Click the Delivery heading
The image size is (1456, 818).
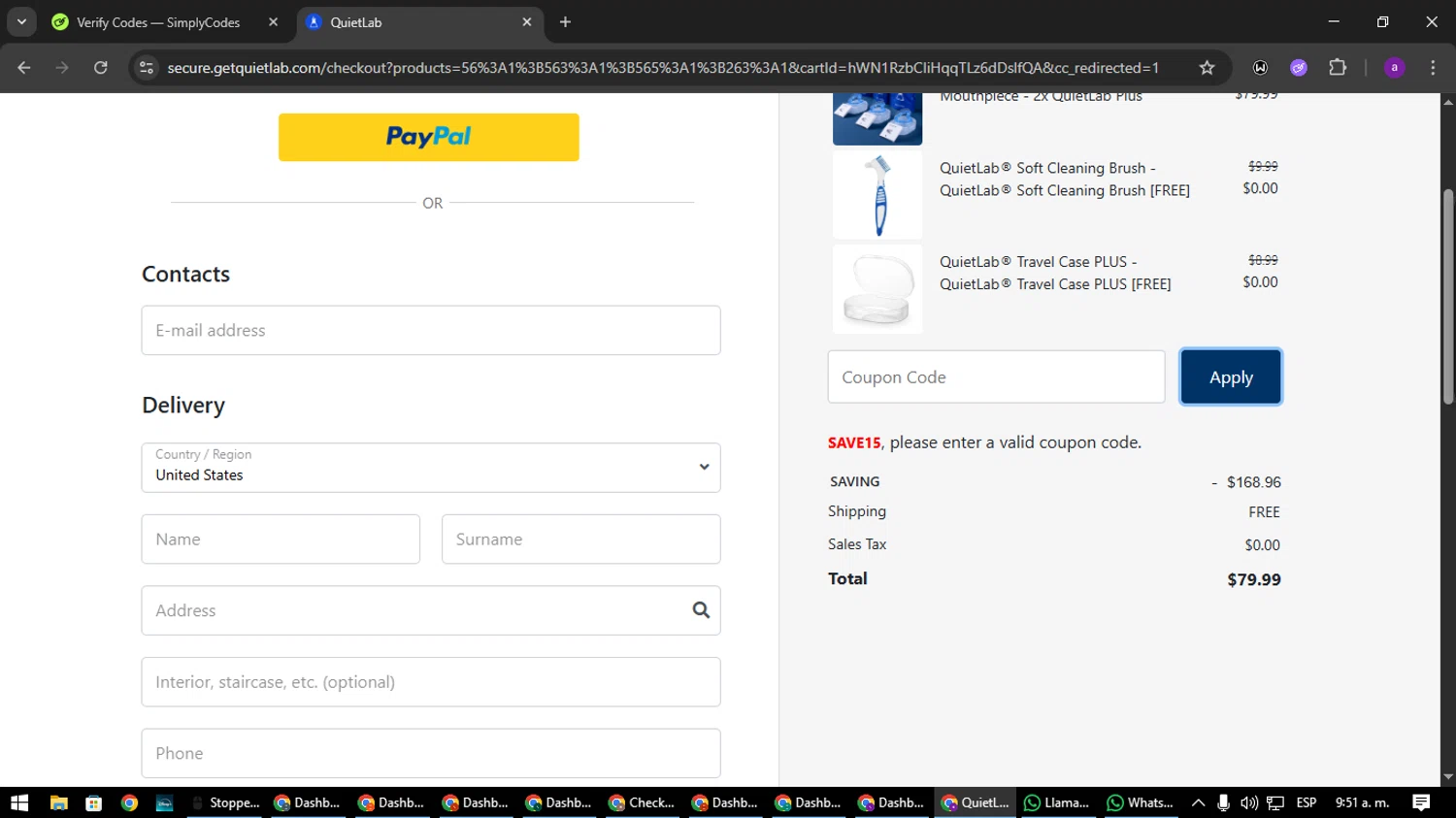click(183, 406)
